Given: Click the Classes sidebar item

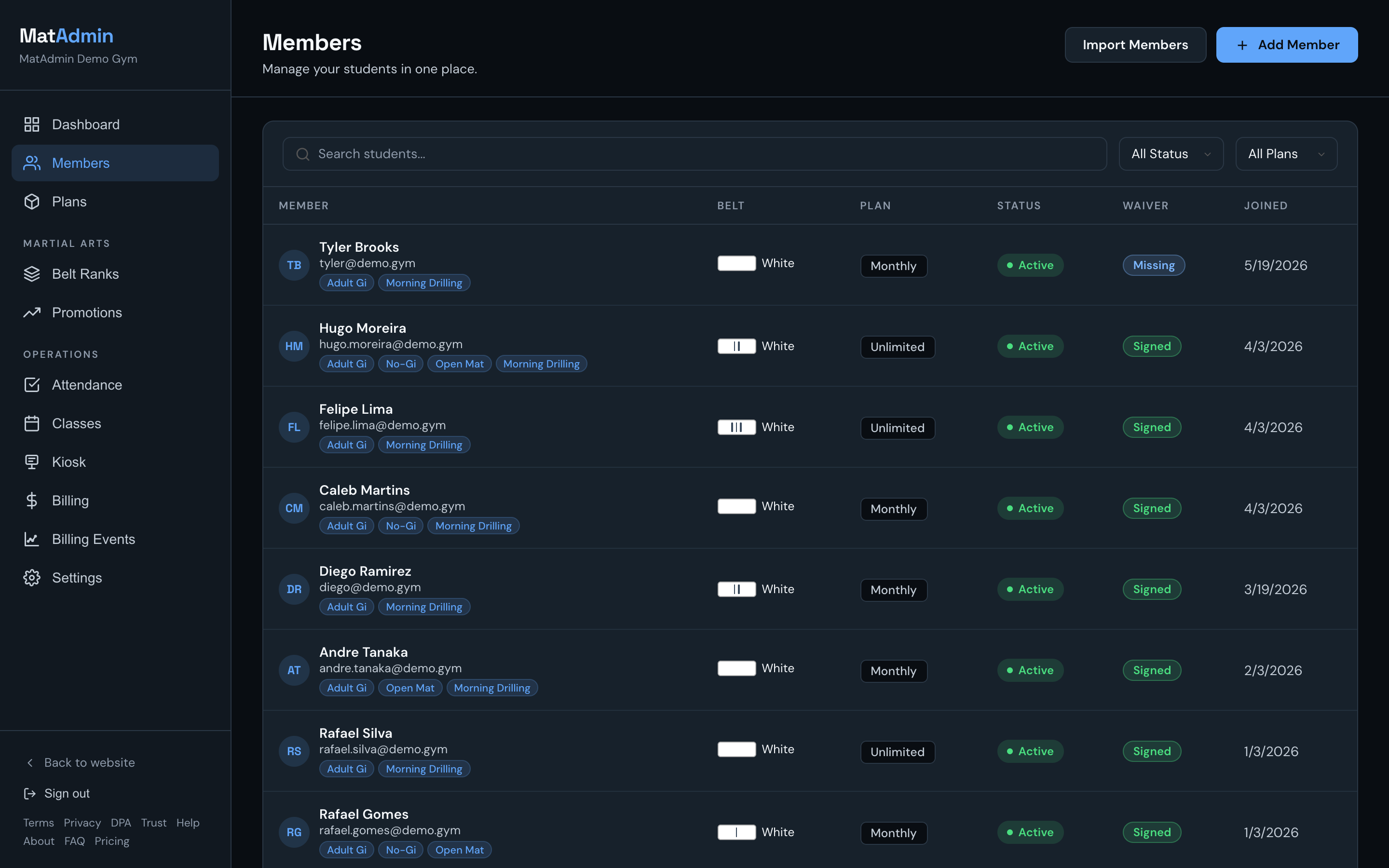Looking at the screenshot, I should coord(115,423).
